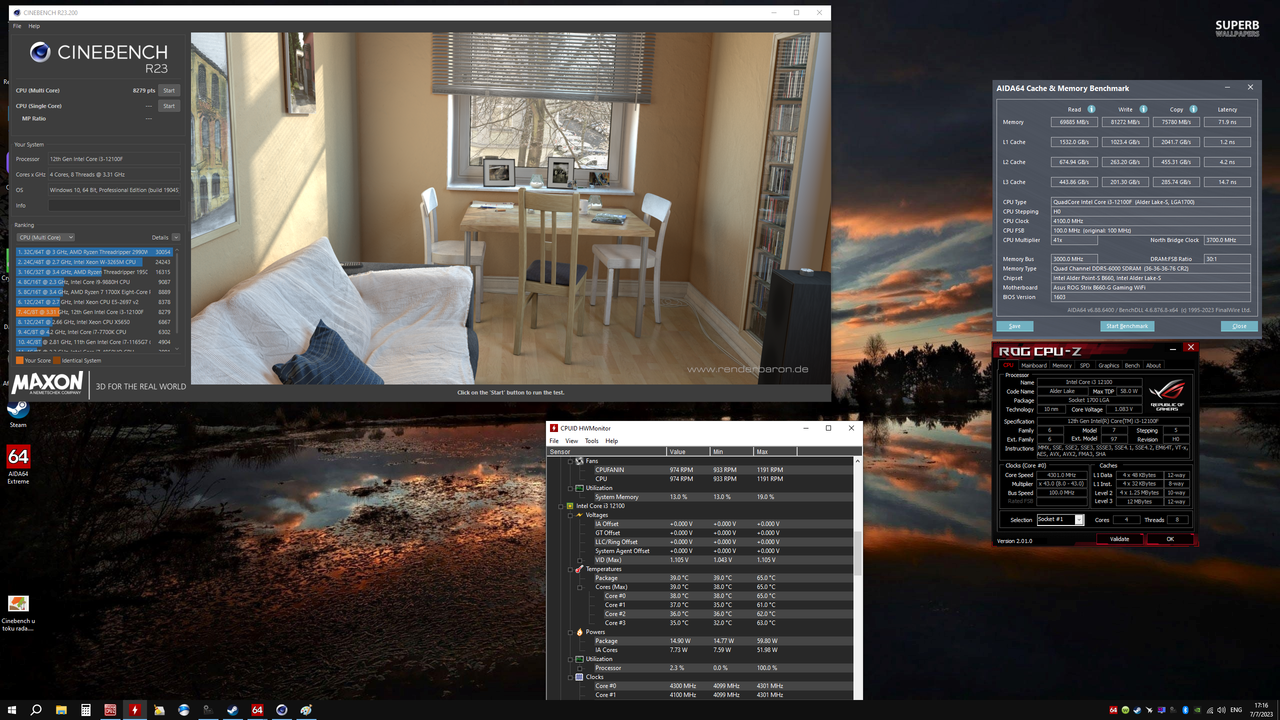Open Steam desktop shortcut
This screenshot has width=1280, height=720.
tap(18, 414)
